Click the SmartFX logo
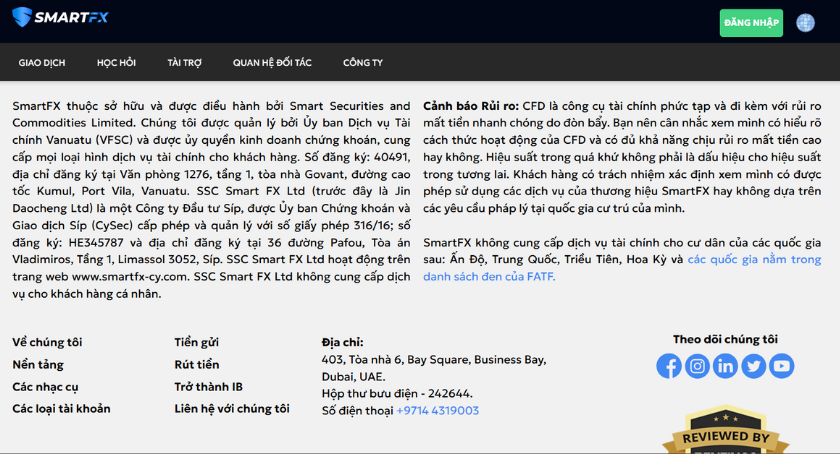The width and height of the screenshot is (840, 473). [x=59, y=17]
